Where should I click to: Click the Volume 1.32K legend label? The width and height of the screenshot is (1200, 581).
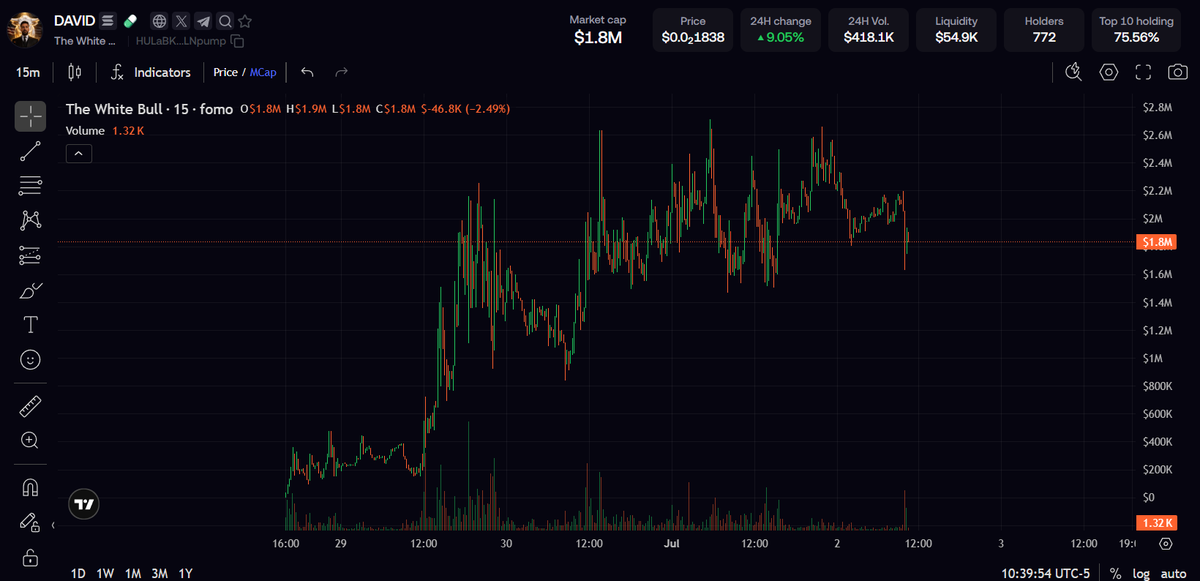(105, 131)
